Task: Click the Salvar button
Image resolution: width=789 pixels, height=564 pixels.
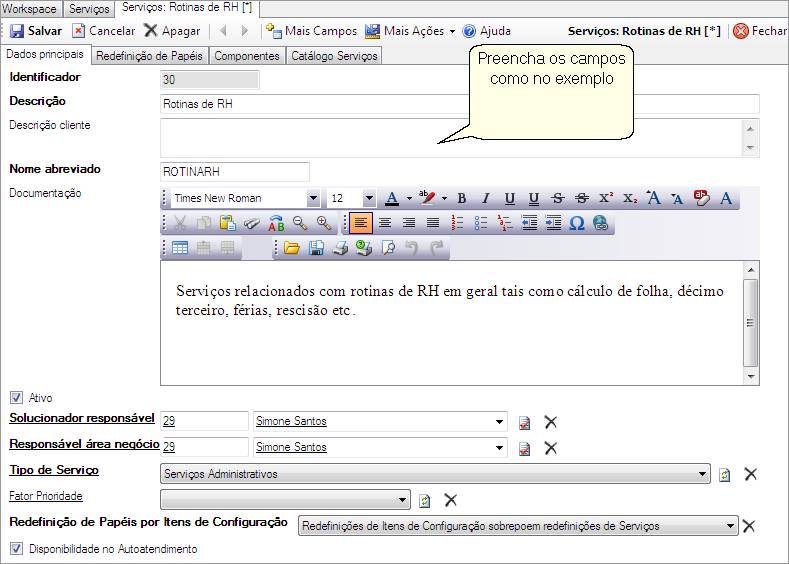Action: click(x=36, y=31)
